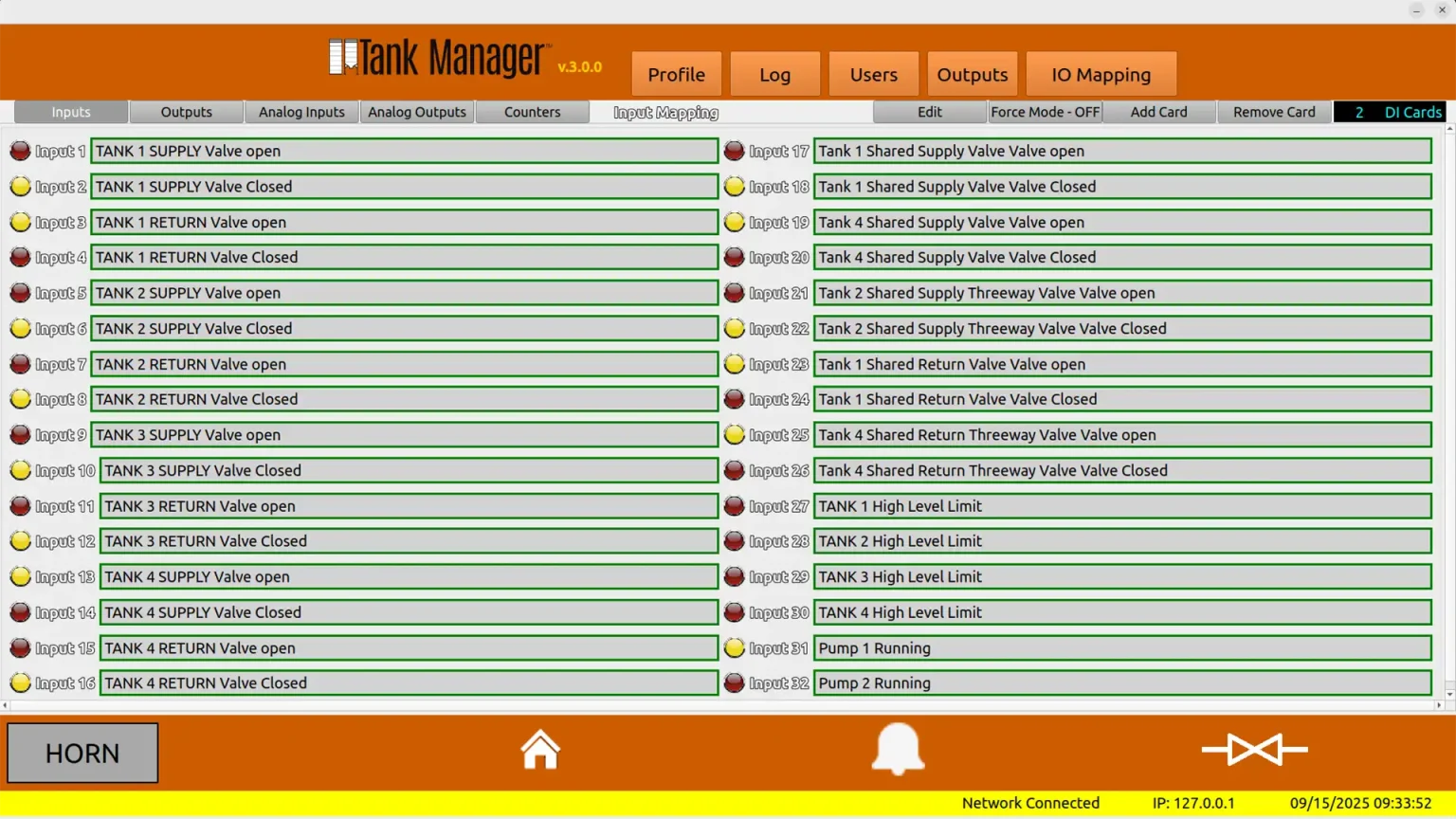The width and height of the screenshot is (1456, 819).
Task: Click the Input 29 status indicator
Action: pos(734,576)
